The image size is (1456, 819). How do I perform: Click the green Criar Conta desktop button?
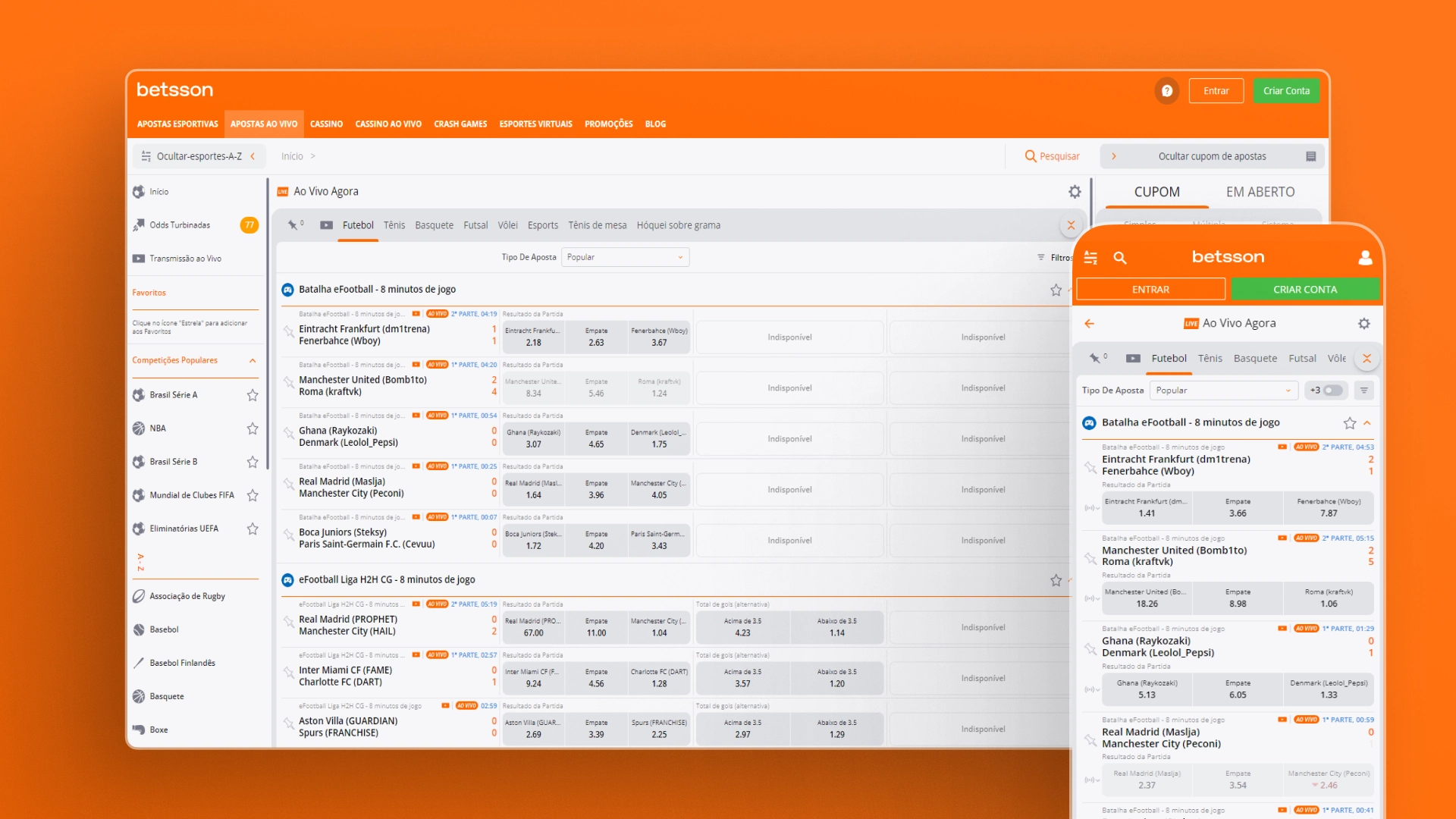coord(1286,91)
